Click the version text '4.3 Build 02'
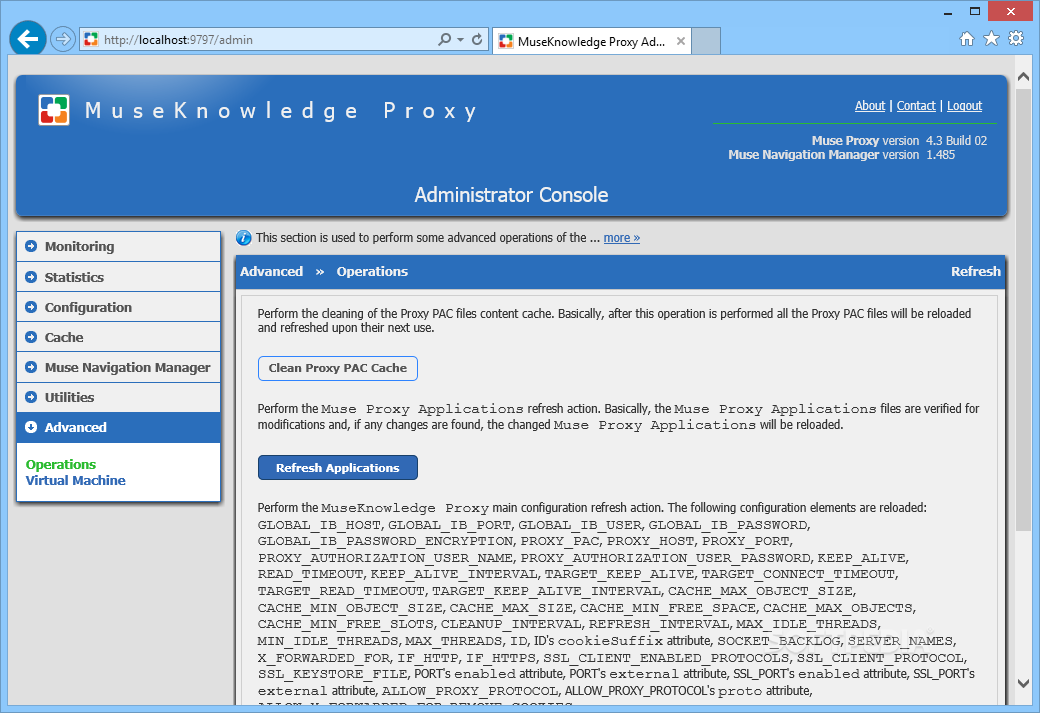The width and height of the screenshot is (1040, 713). [956, 141]
